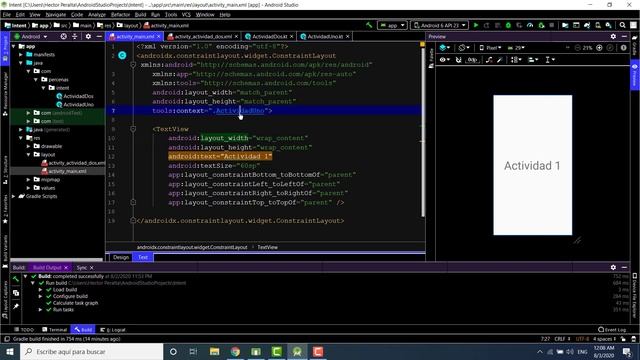Open Android Studio from the Windows taskbar
Screen dimensions: 640x360
click(297, 351)
